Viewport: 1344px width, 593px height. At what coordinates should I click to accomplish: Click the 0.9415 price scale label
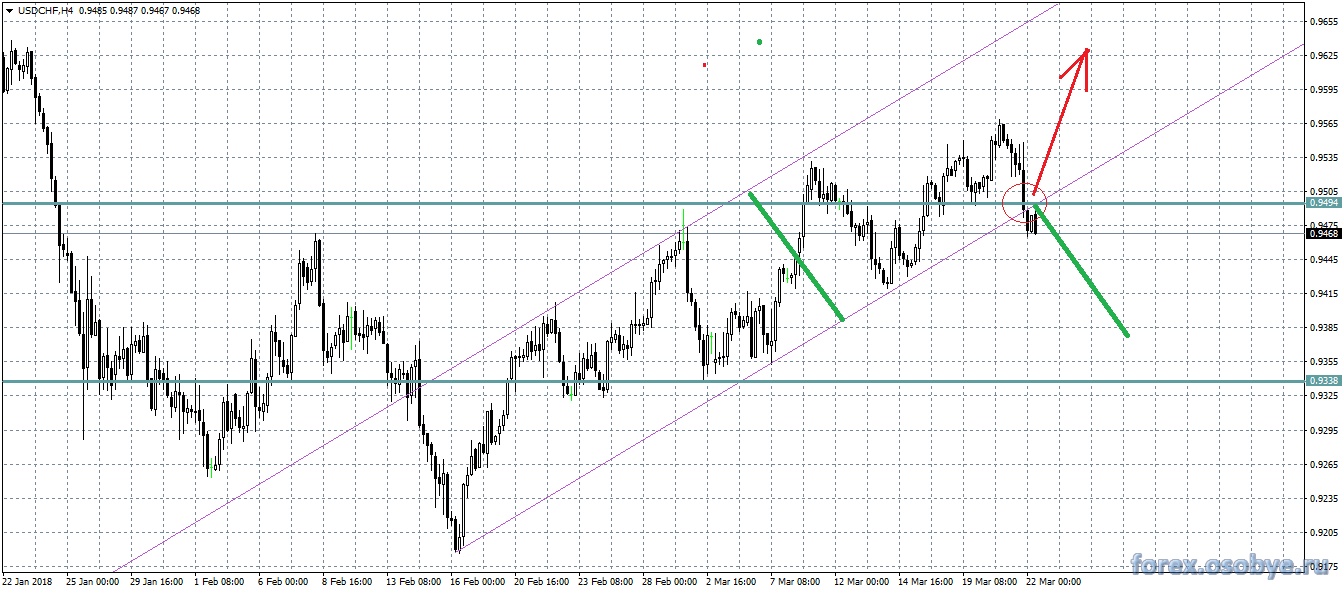point(1323,293)
